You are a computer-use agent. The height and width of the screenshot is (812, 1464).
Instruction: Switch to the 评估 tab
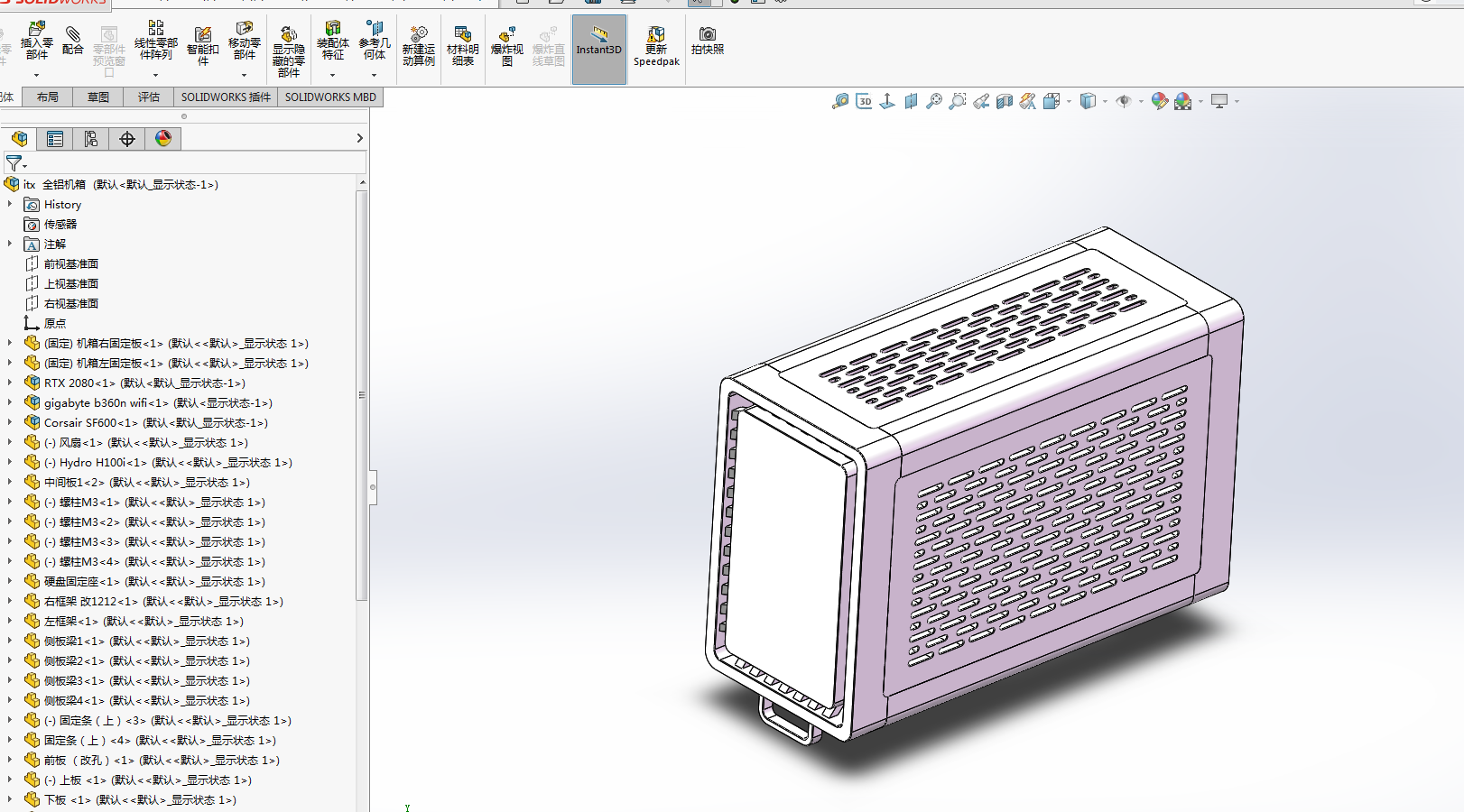point(149,97)
